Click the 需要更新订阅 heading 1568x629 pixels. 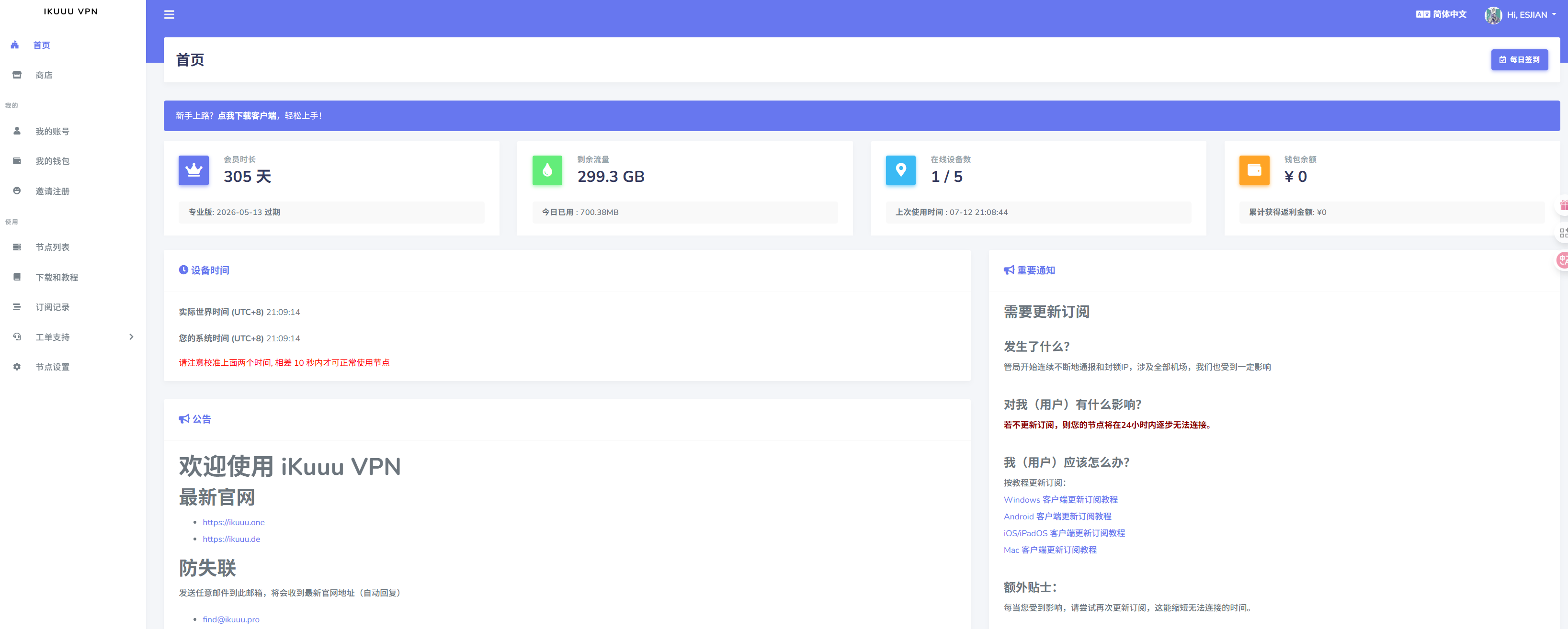point(1046,312)
